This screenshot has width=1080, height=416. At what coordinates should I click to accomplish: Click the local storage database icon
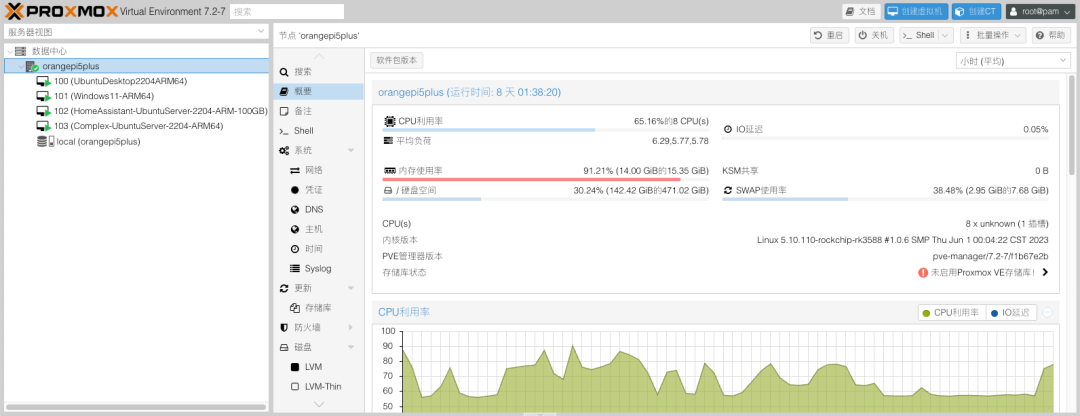pyautogui.click(x=45, y=141)
